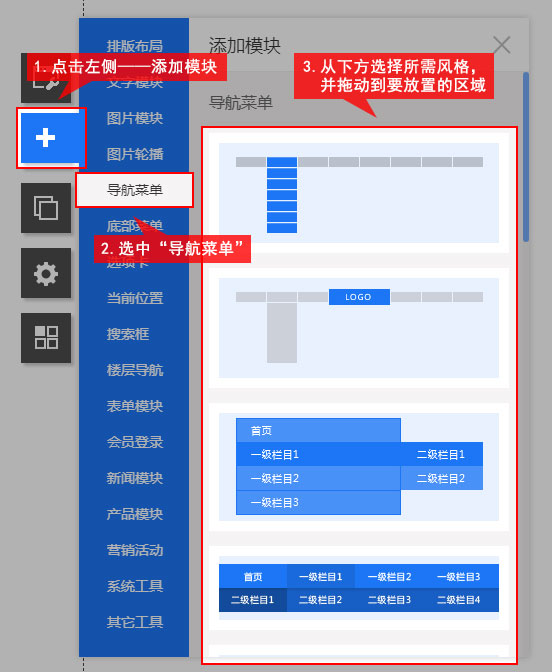Select 会员登录 in module list
This screenshot has height=672, width=552.
coord(135,442)
